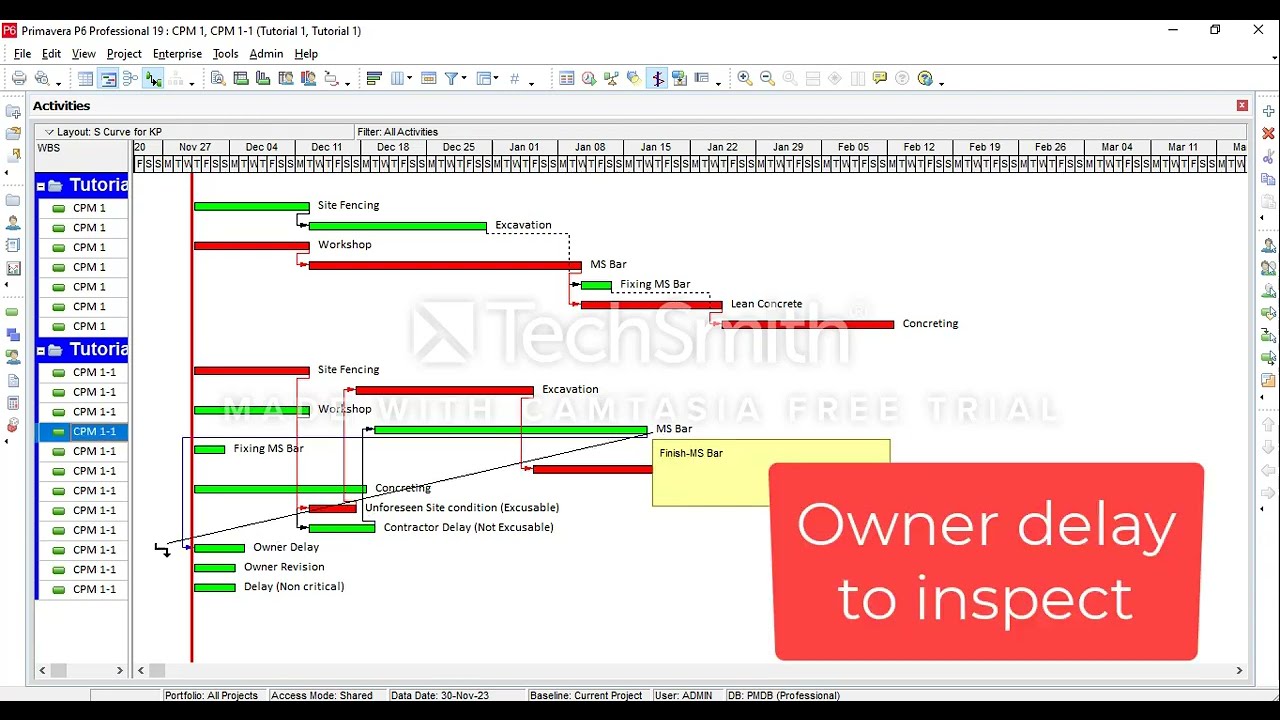This screenshot has width=1280, height=720.
Task: Click Filter: All Activities header text
Action: point(397,132)
